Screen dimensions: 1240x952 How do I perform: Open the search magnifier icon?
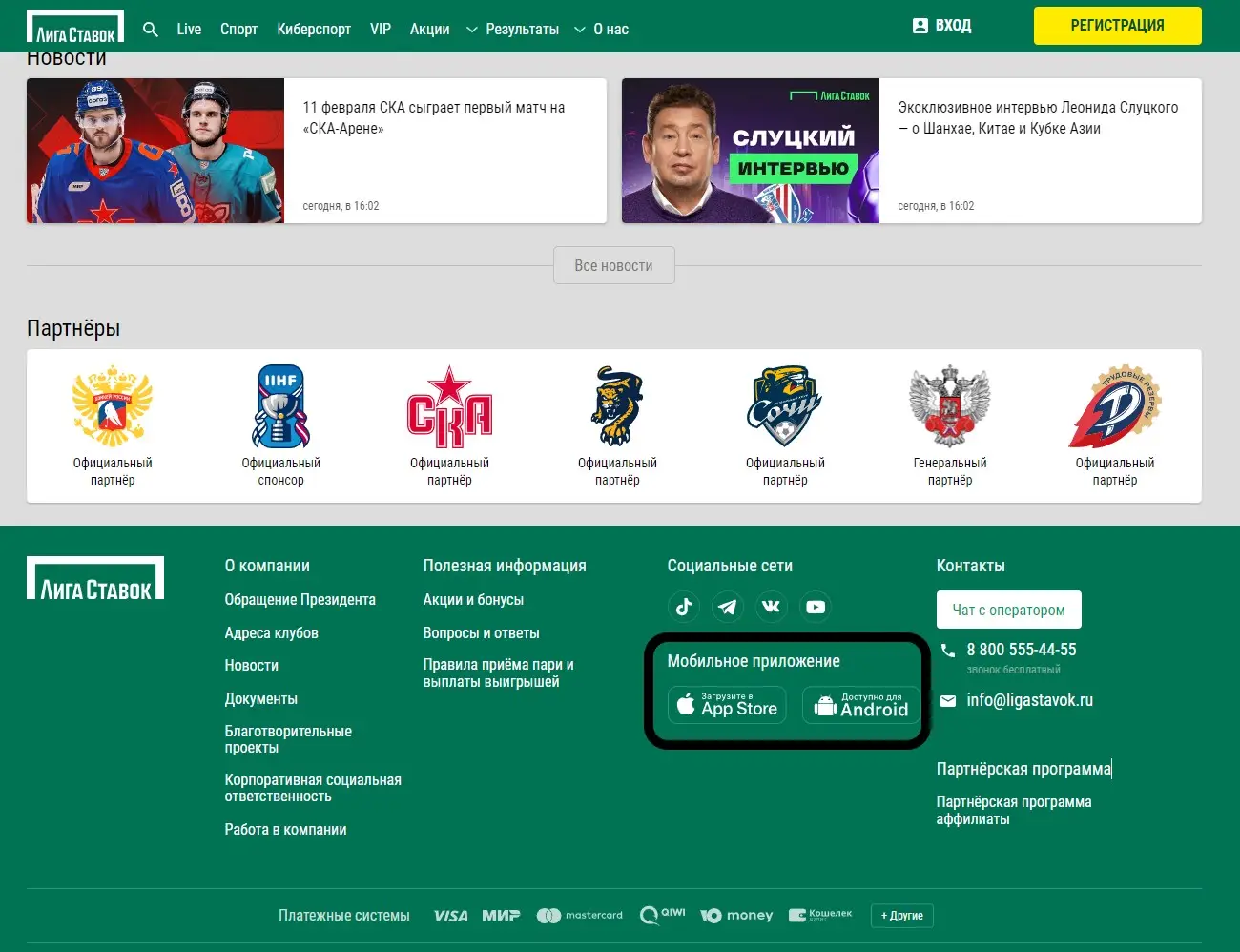pos(151,30)
